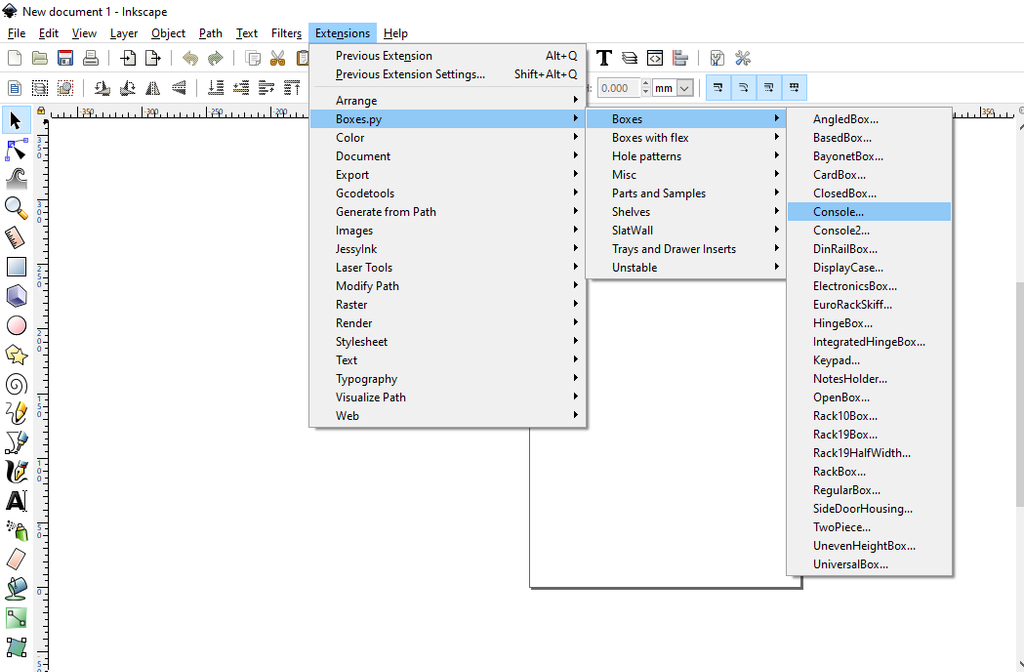Viewport: 1024px width, 672px height.
Task: Select the Ellipse circle tool
Action: tap(16, 325)
